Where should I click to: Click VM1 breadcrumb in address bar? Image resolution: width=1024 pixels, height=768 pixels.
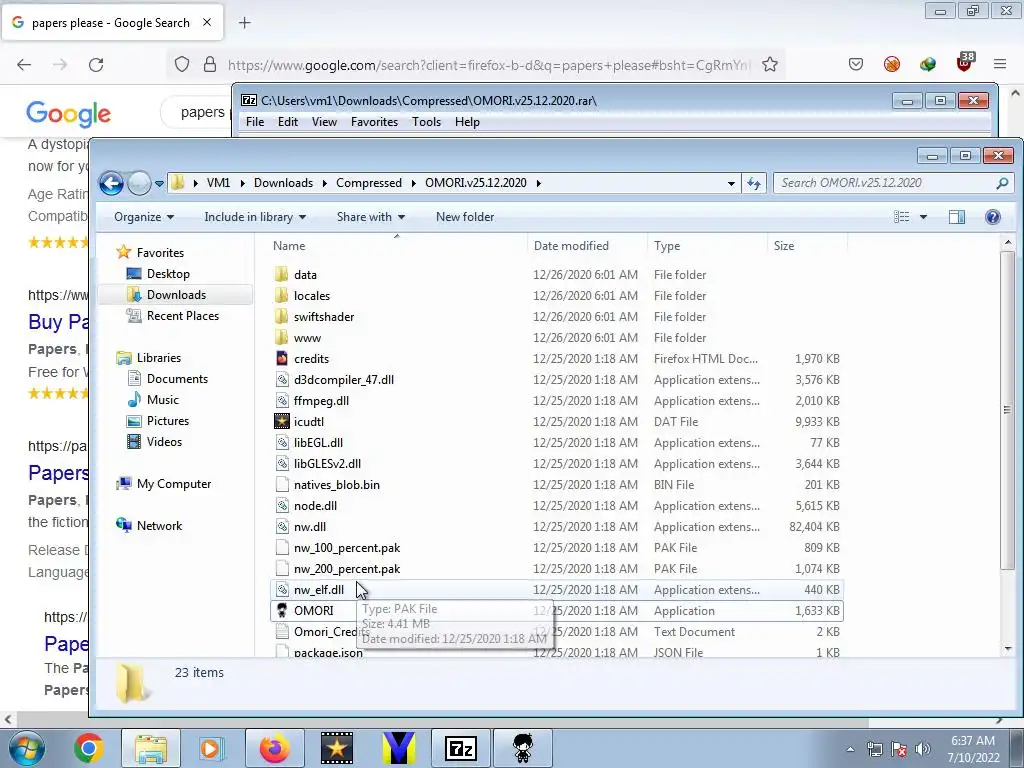click(x=218, y=183)
